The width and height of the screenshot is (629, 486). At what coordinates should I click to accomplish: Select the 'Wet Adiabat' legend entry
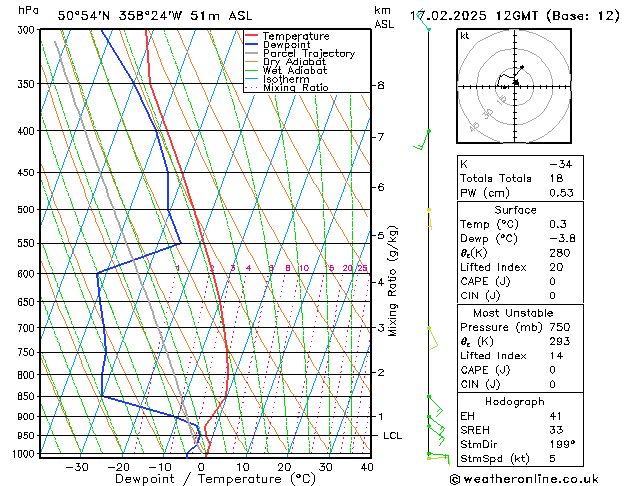click(x=286, y=70)
